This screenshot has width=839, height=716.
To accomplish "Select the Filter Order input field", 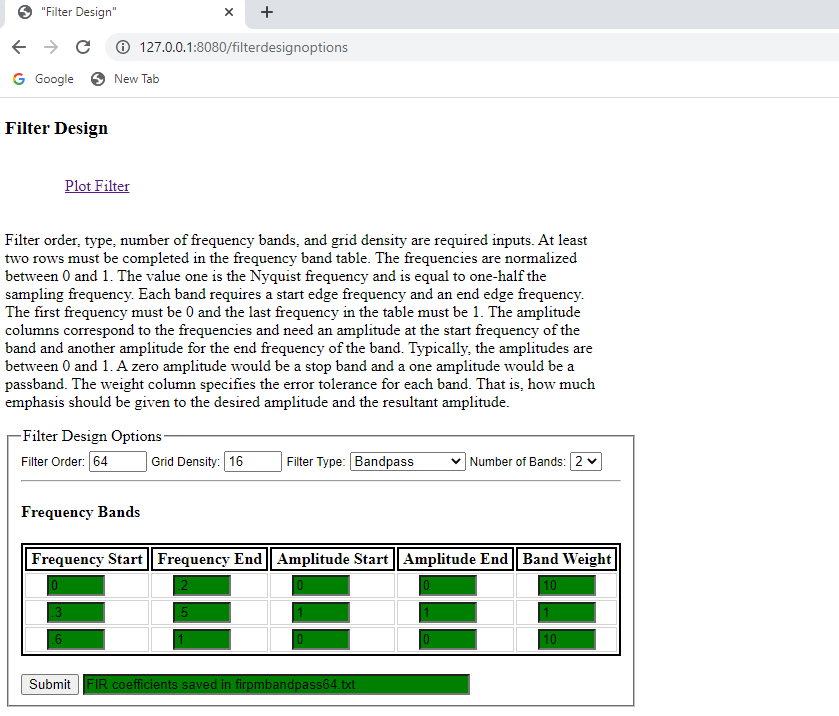I will pyautogui.click(x=117, y=461).
